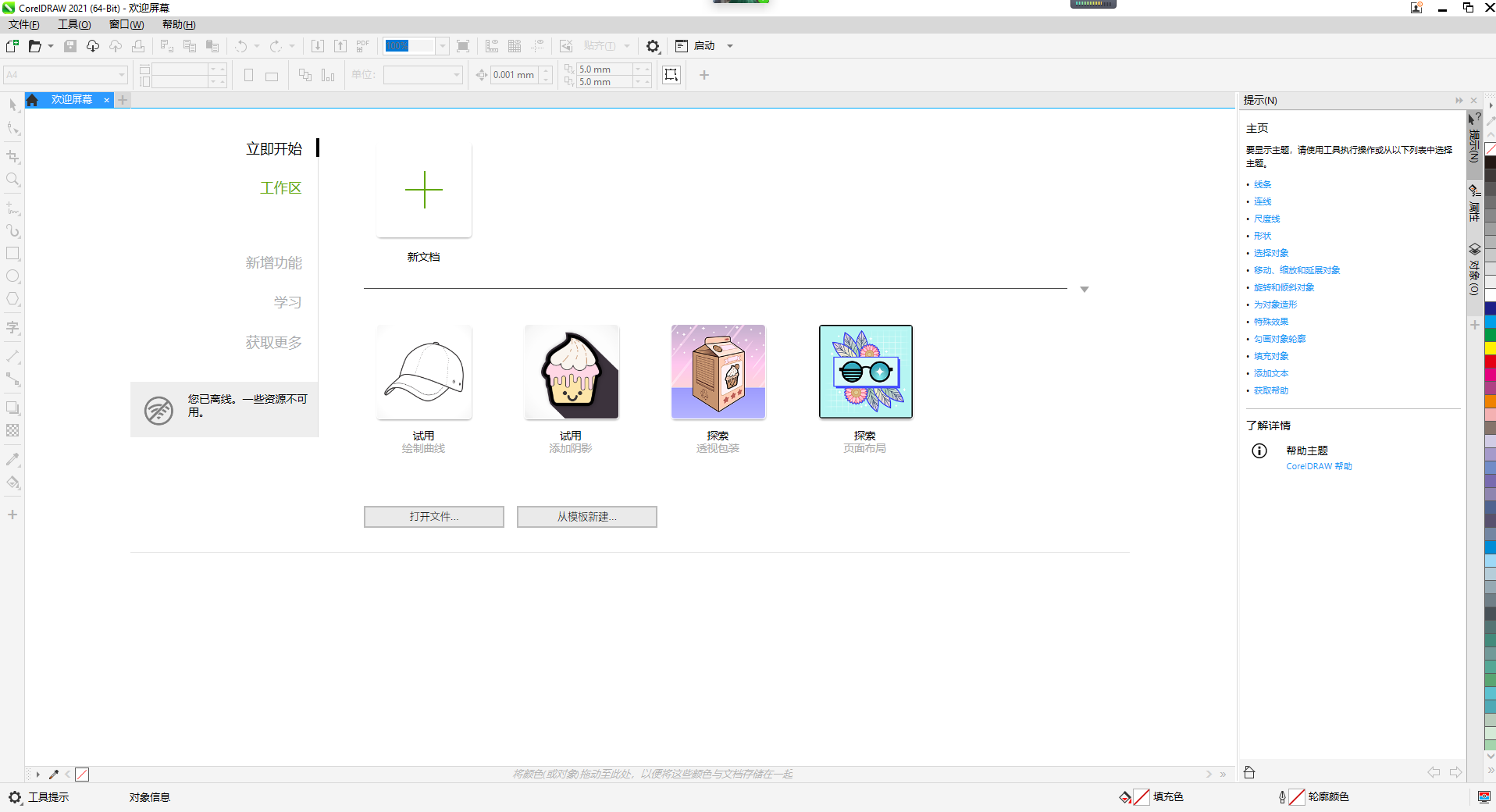The width and height of the screenshot is (1496, 812).
Task: Open the 贴齐 snap-to dropdown
Action: click(626, 46)
